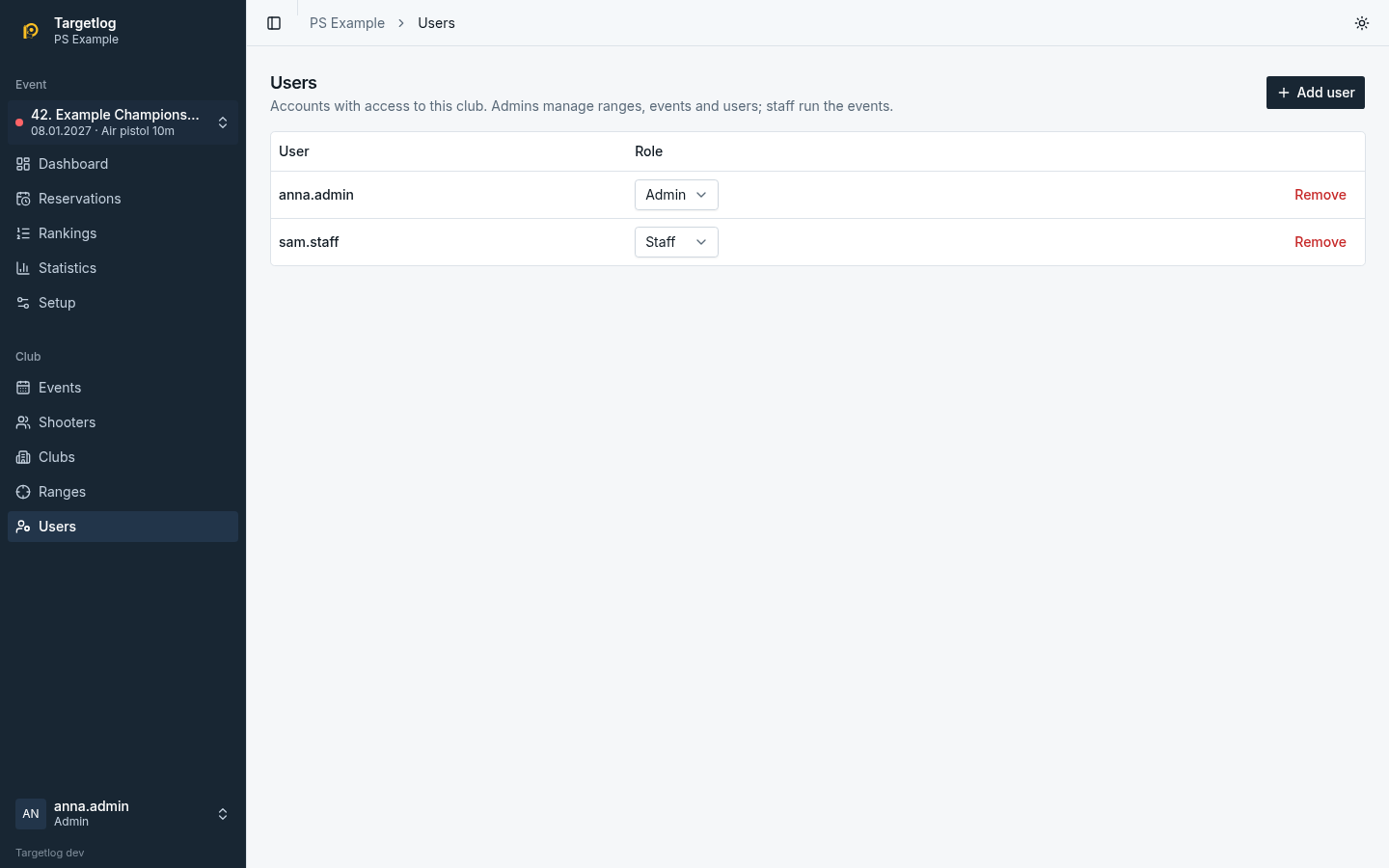Navigate to club Events
This screenshot has height=868, width=1389.
pos(123,388)
